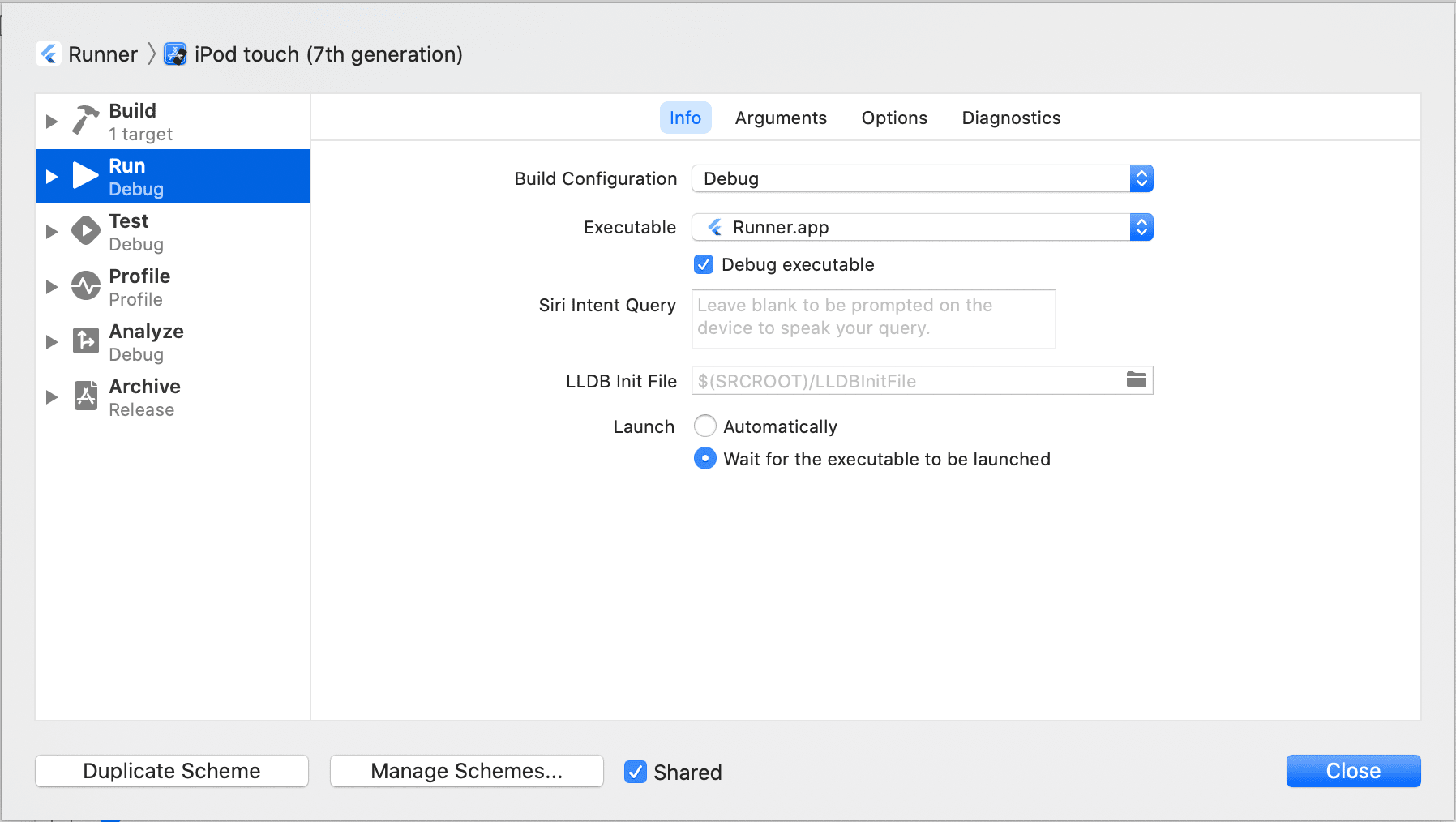The width and height of the screenshot is (1456, 822).
Task: Click the Profile waveform icon
Action: tap(85, 286)
